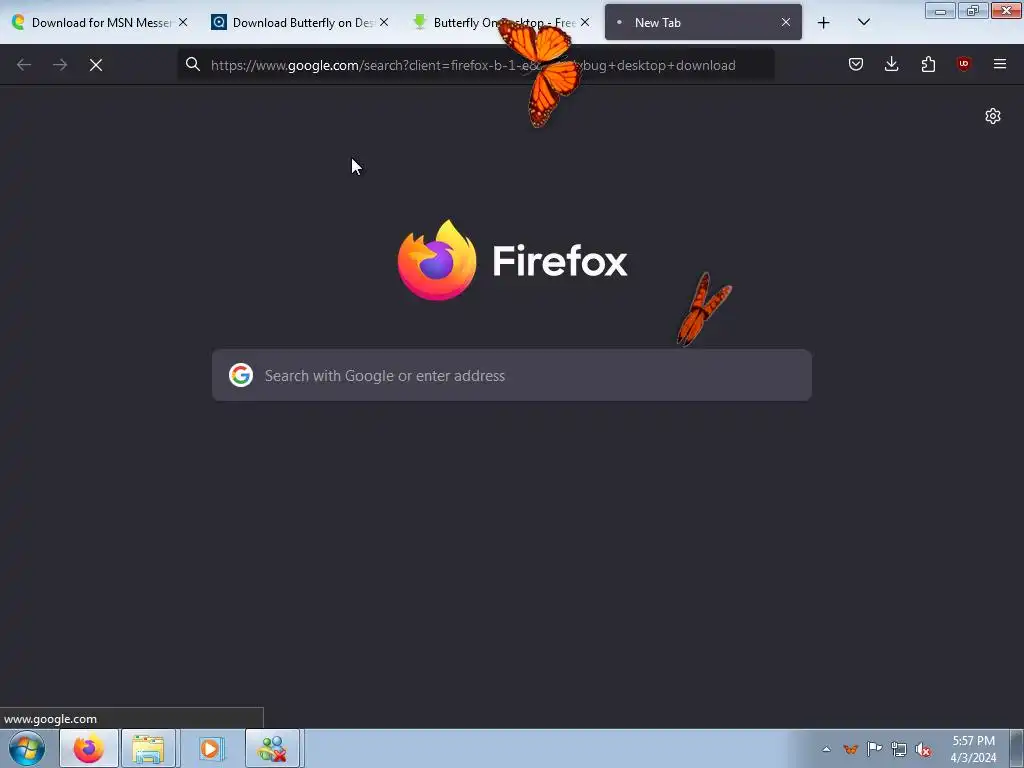
Task: Open network status tray icon
Action: (899, 749)
